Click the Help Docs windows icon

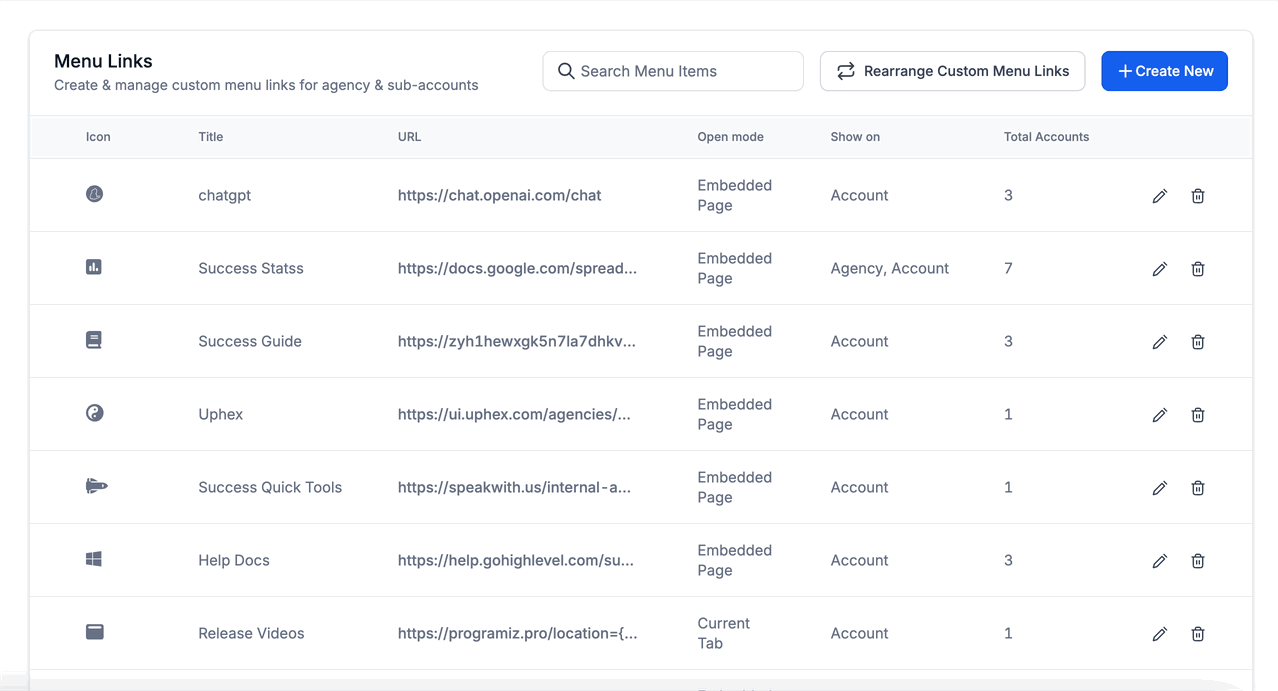pos(94,559)
